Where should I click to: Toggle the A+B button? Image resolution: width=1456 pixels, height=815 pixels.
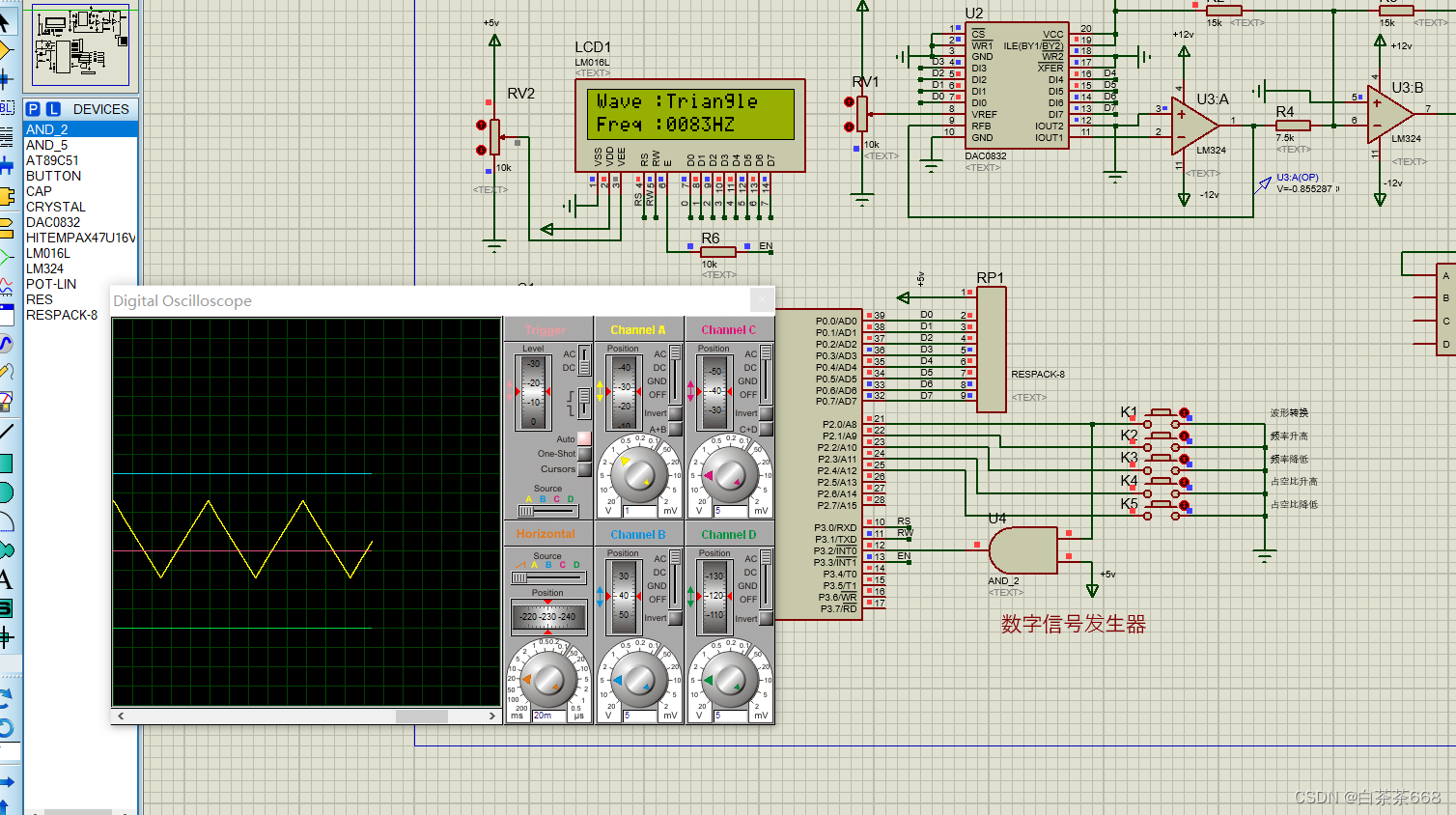[x=675, y=429]
